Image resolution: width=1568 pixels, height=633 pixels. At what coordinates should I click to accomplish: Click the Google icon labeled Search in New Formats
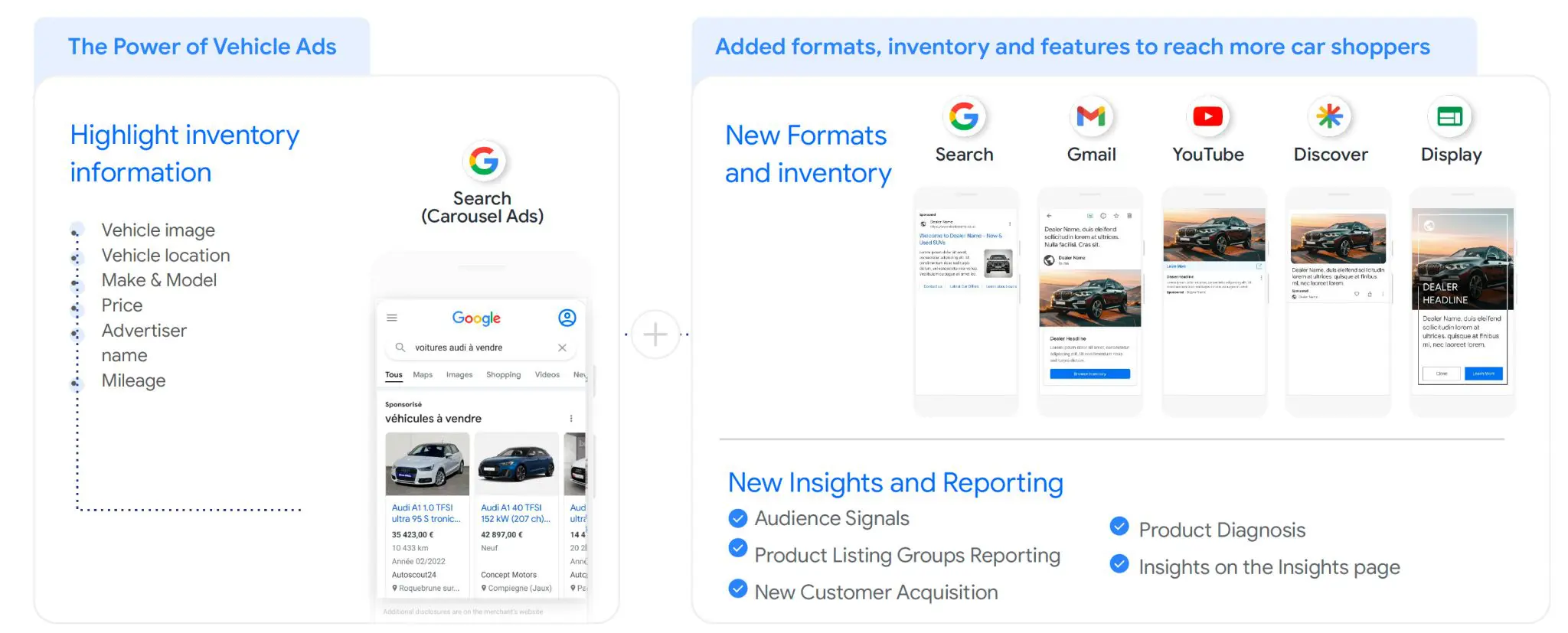pos(963,116)
